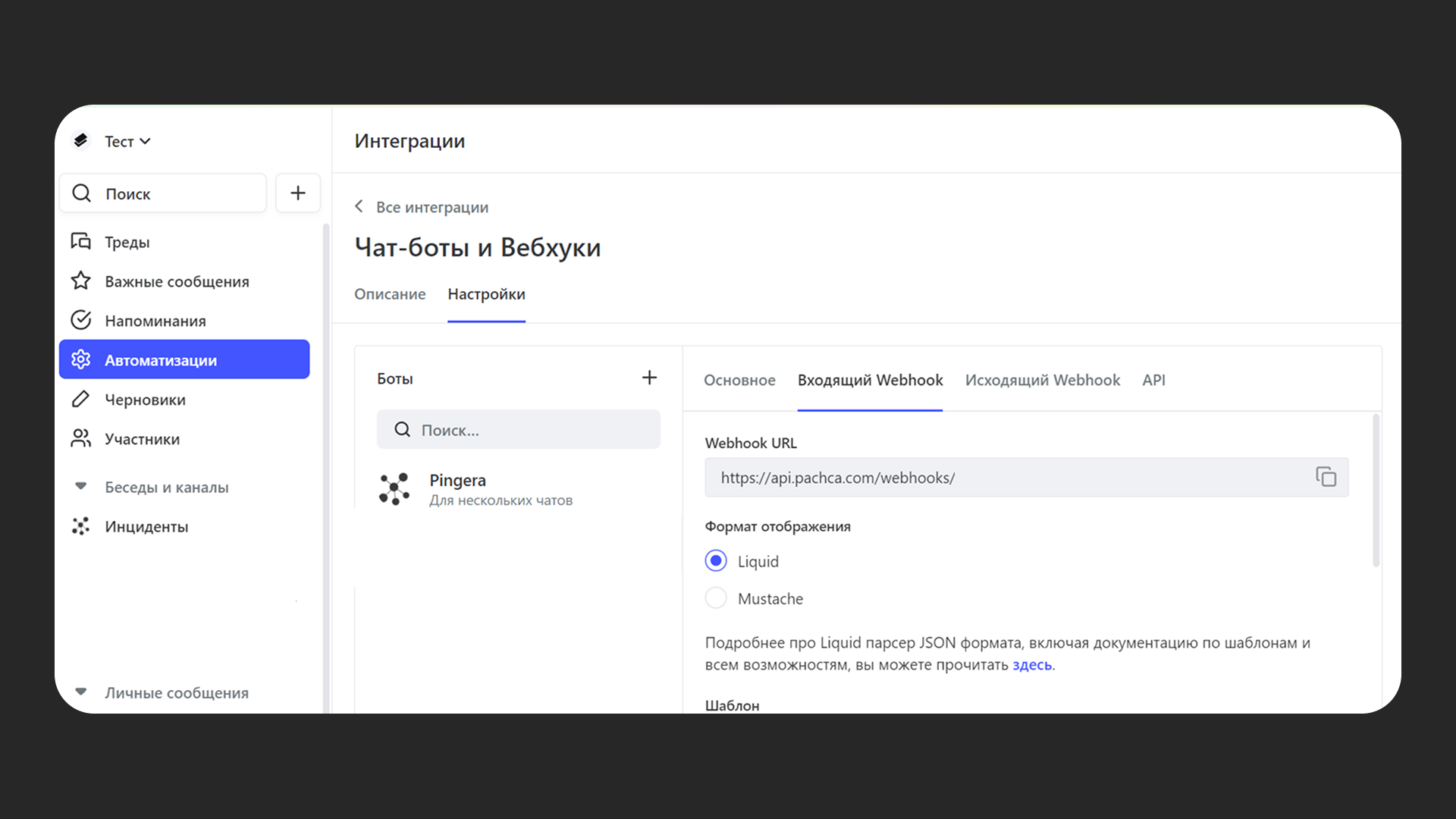Click the star icon for Важные сообщения
Image resolution: width=1456 pixels, height=819 pixels.
pos(81,281)
